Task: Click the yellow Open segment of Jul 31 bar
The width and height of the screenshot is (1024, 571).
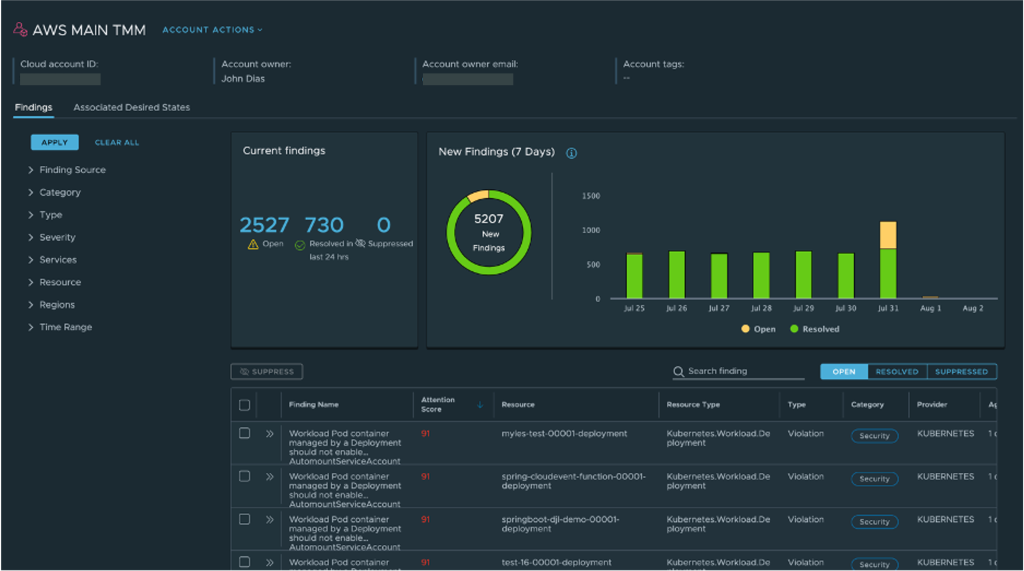Action: point(888,235)
